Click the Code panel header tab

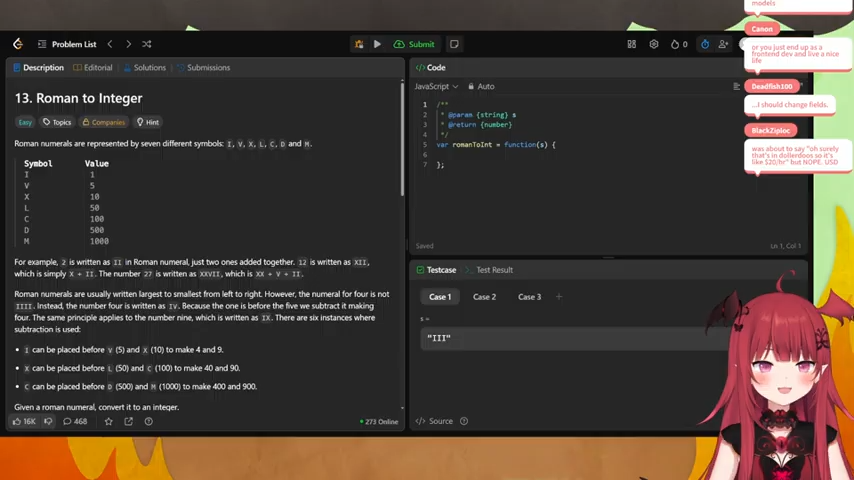point(431,68)
